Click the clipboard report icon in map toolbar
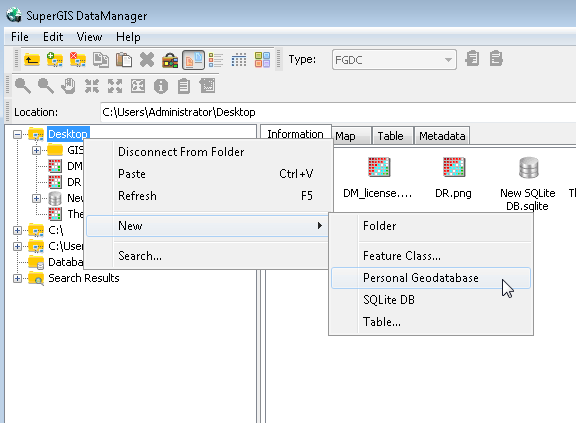Viewport: 576px width, 423px height. click(x=184, y=86)
